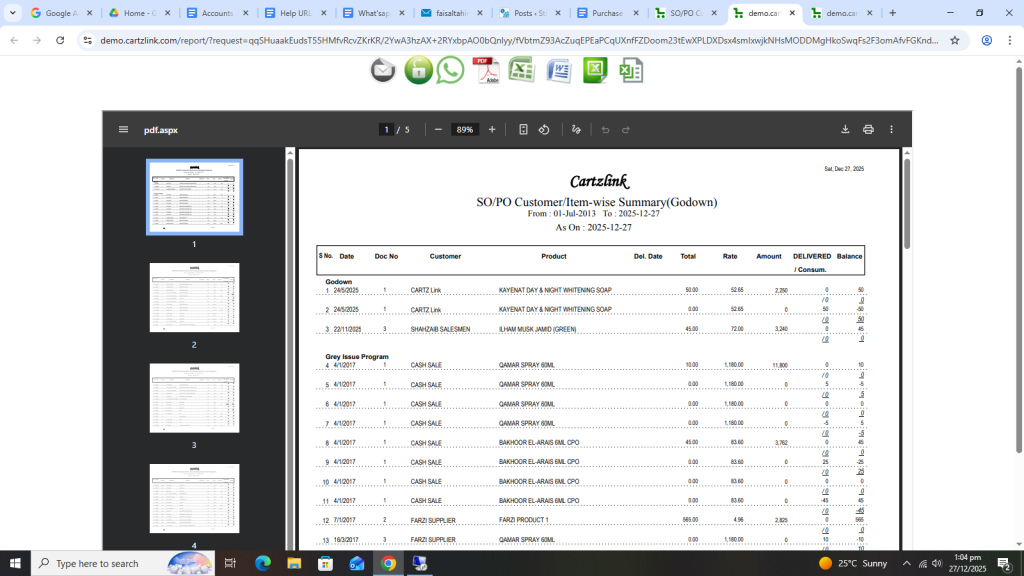Bookmark this page with the star icon
The image size is (1024, 576).
(955, 41)
